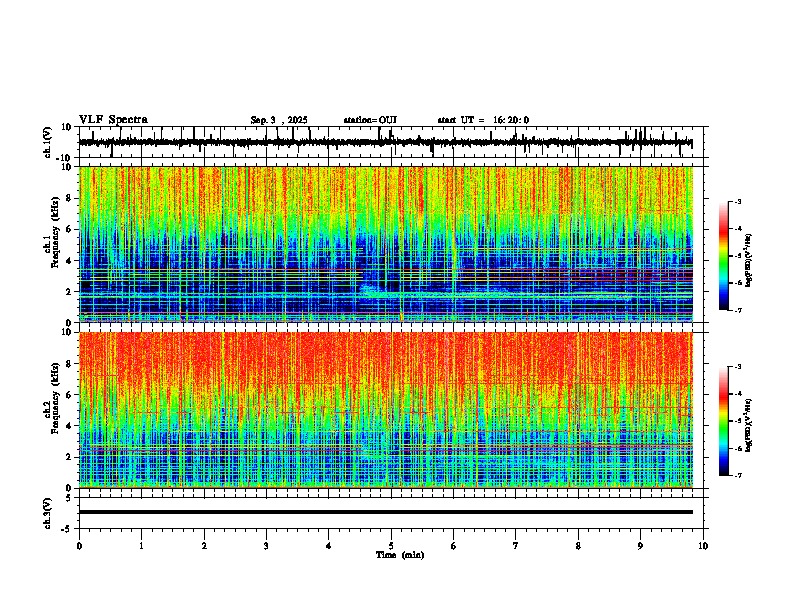Click the 'start UT = 16:20:0' text
Viewport: 792px width, 612px height.
pos(483,120)
